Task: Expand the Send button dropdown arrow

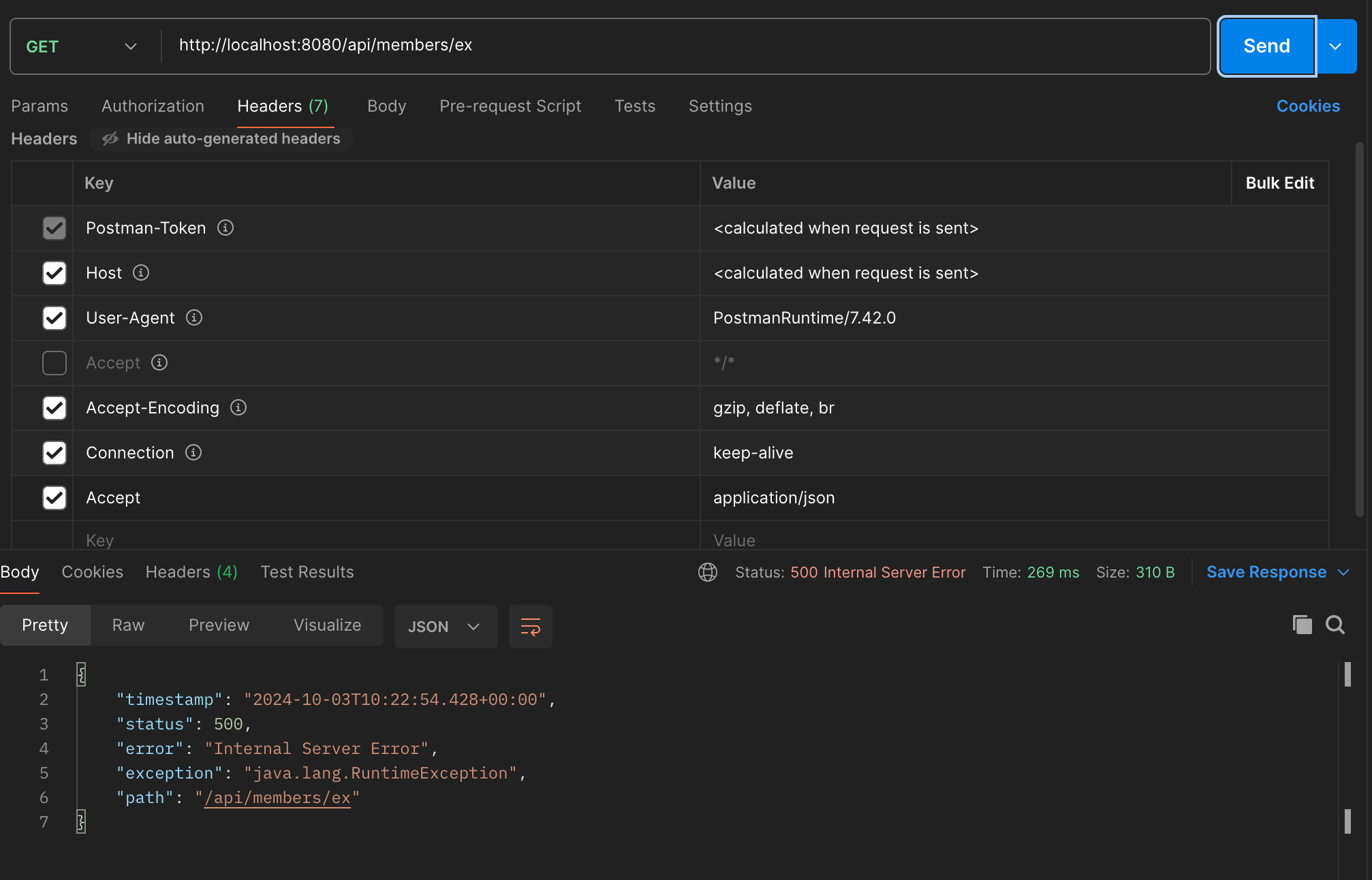Action: point(1335,46)
